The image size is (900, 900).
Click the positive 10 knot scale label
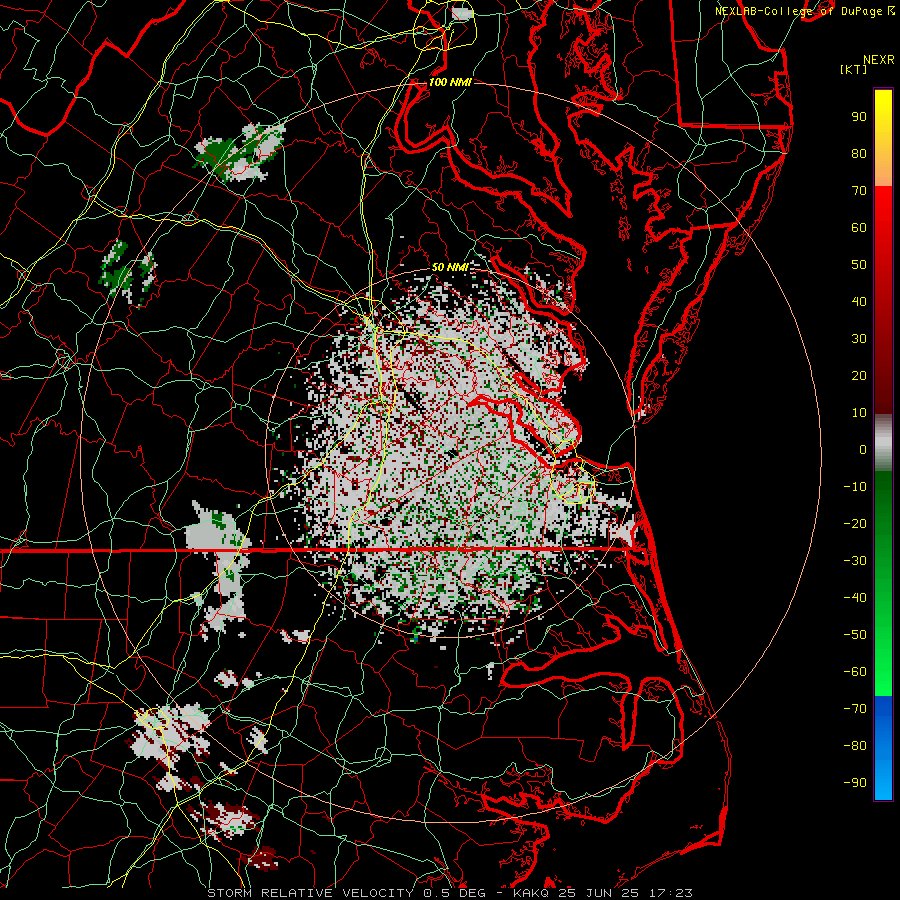click(859, 413)
